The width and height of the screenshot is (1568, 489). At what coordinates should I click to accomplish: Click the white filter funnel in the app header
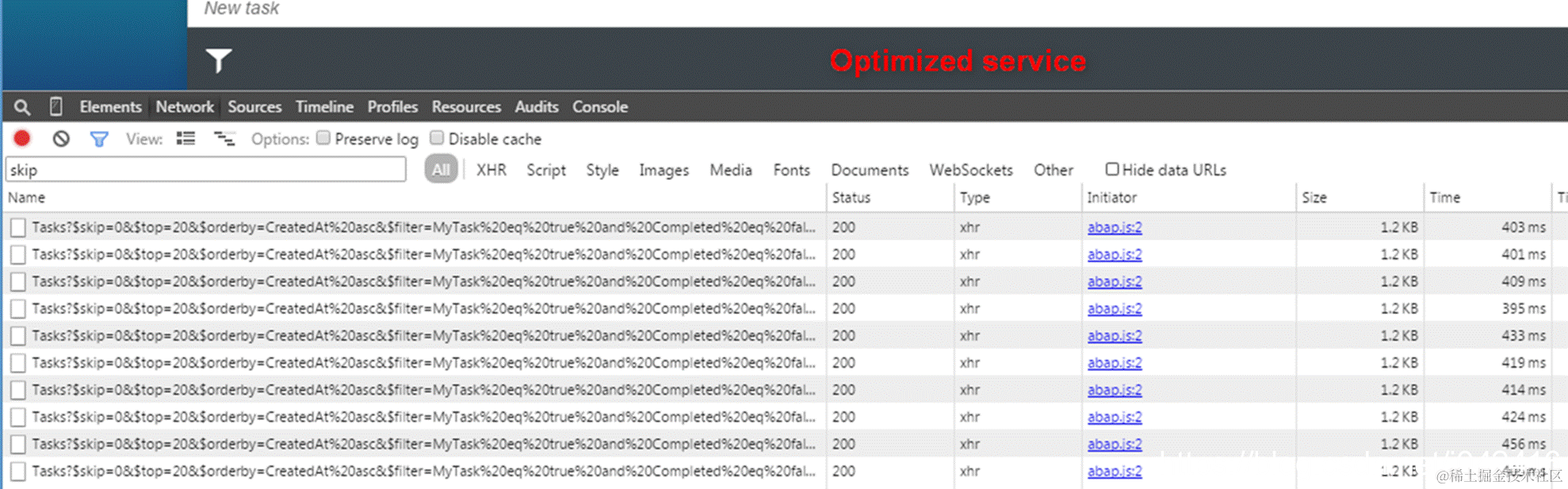pos(219,60)
